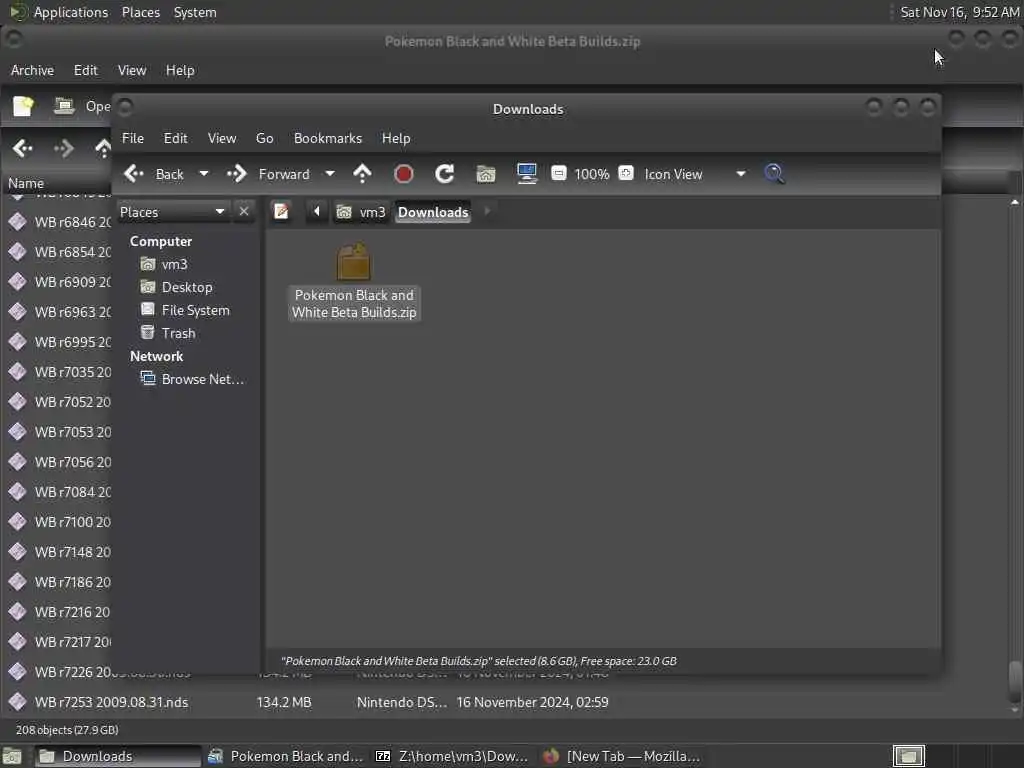
Task: Open Trash in the sidebar
Action: coord(178,333)
